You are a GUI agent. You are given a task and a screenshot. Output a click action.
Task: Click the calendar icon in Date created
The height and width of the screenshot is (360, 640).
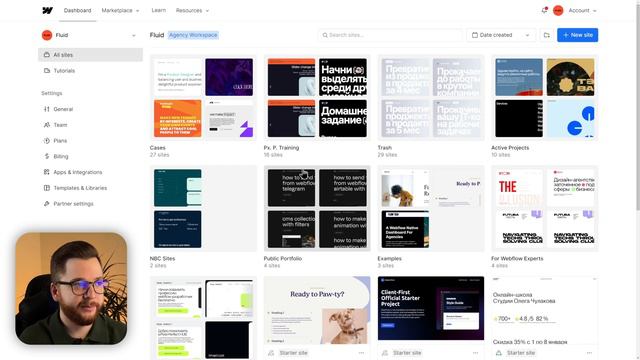pyautogui.click(x=475, y=35)
